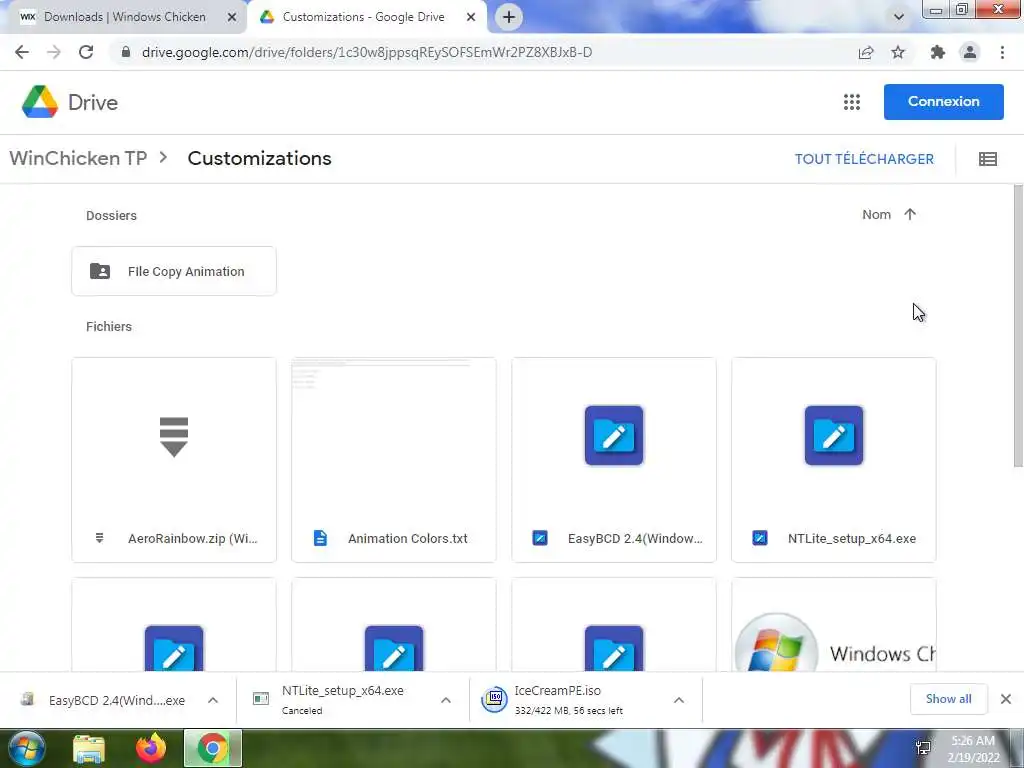Open the Nom sort field option
Viewport: 1024px width, 768px height.
pyautogui.click(x=876, y=215)
